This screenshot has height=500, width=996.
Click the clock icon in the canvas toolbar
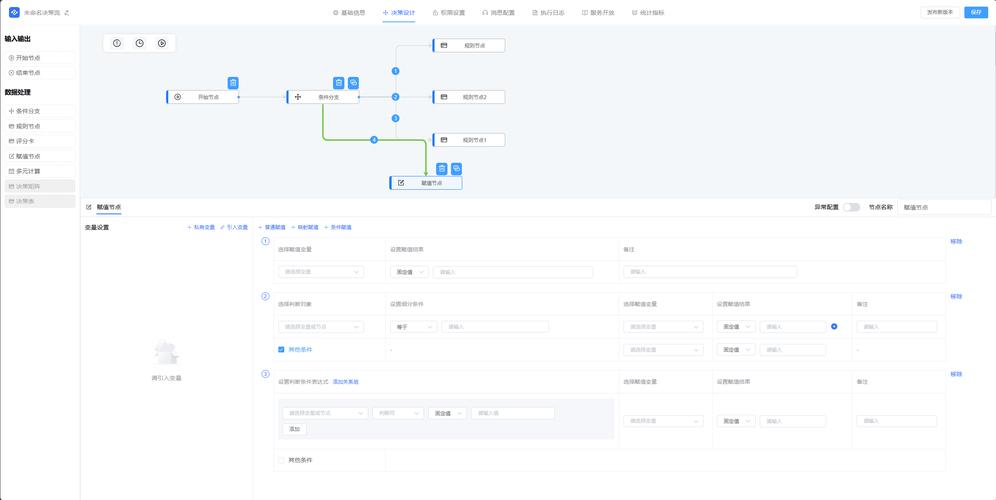[x=139, y=43]
